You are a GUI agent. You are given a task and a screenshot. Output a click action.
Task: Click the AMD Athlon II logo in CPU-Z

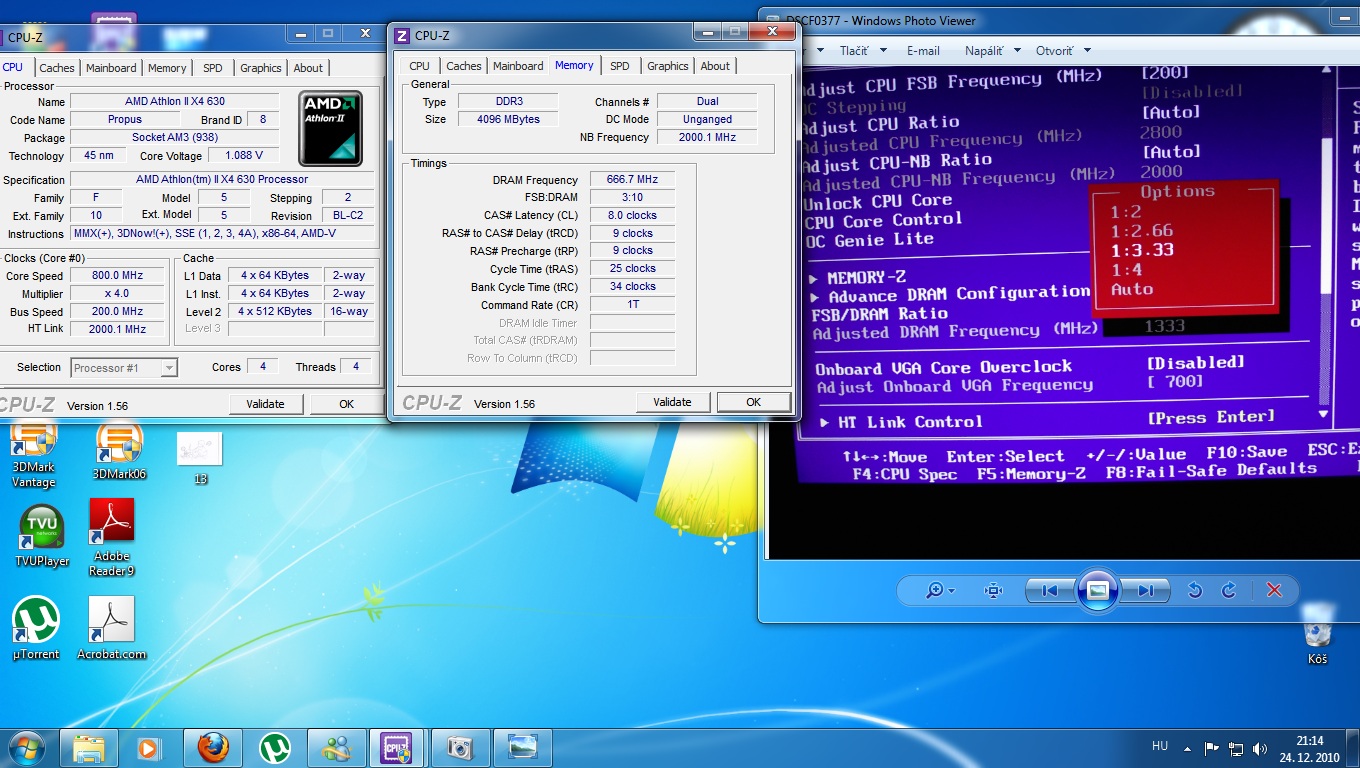tap(330, 128)
